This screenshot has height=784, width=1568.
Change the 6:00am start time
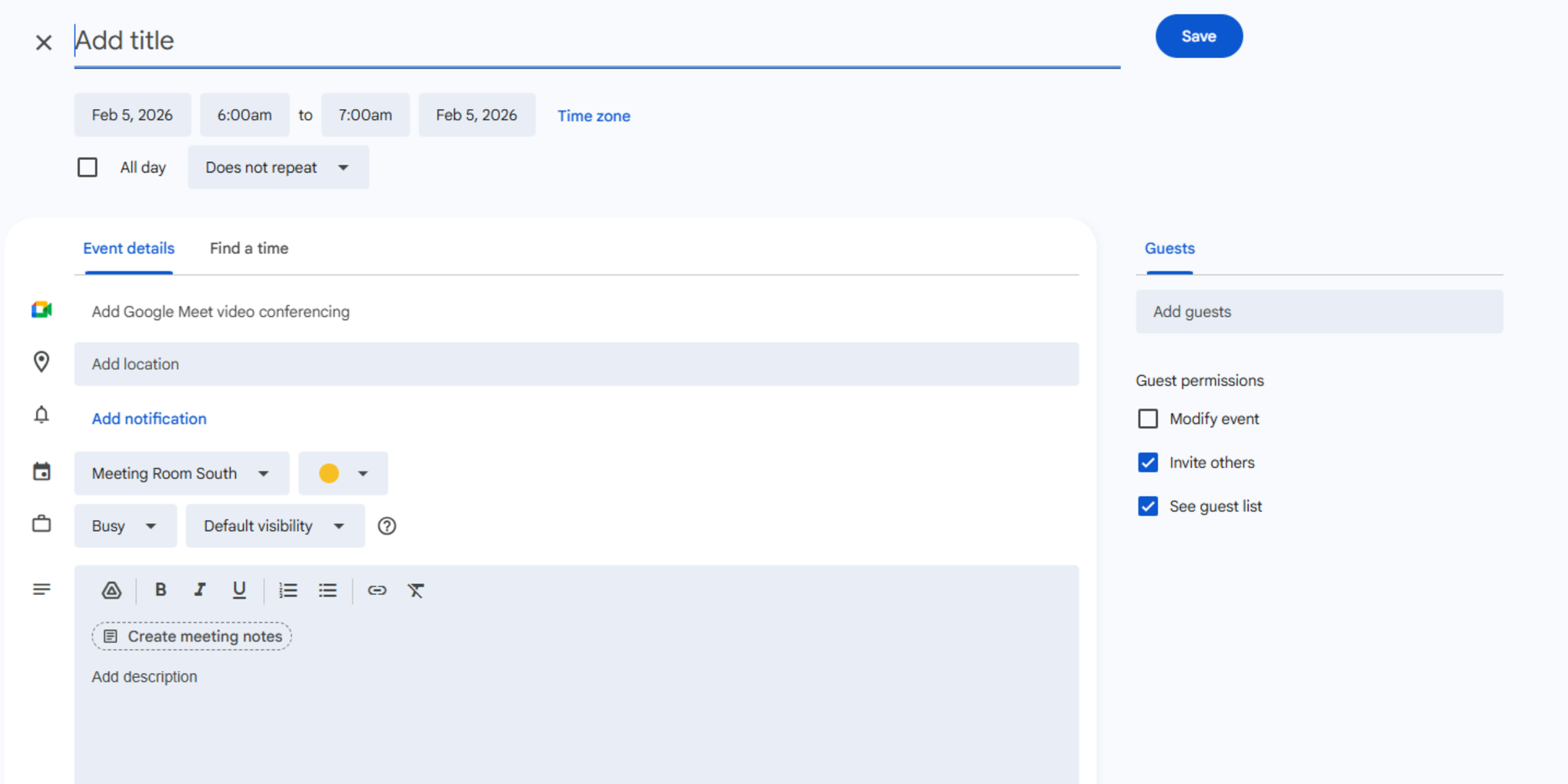(245, 115)
